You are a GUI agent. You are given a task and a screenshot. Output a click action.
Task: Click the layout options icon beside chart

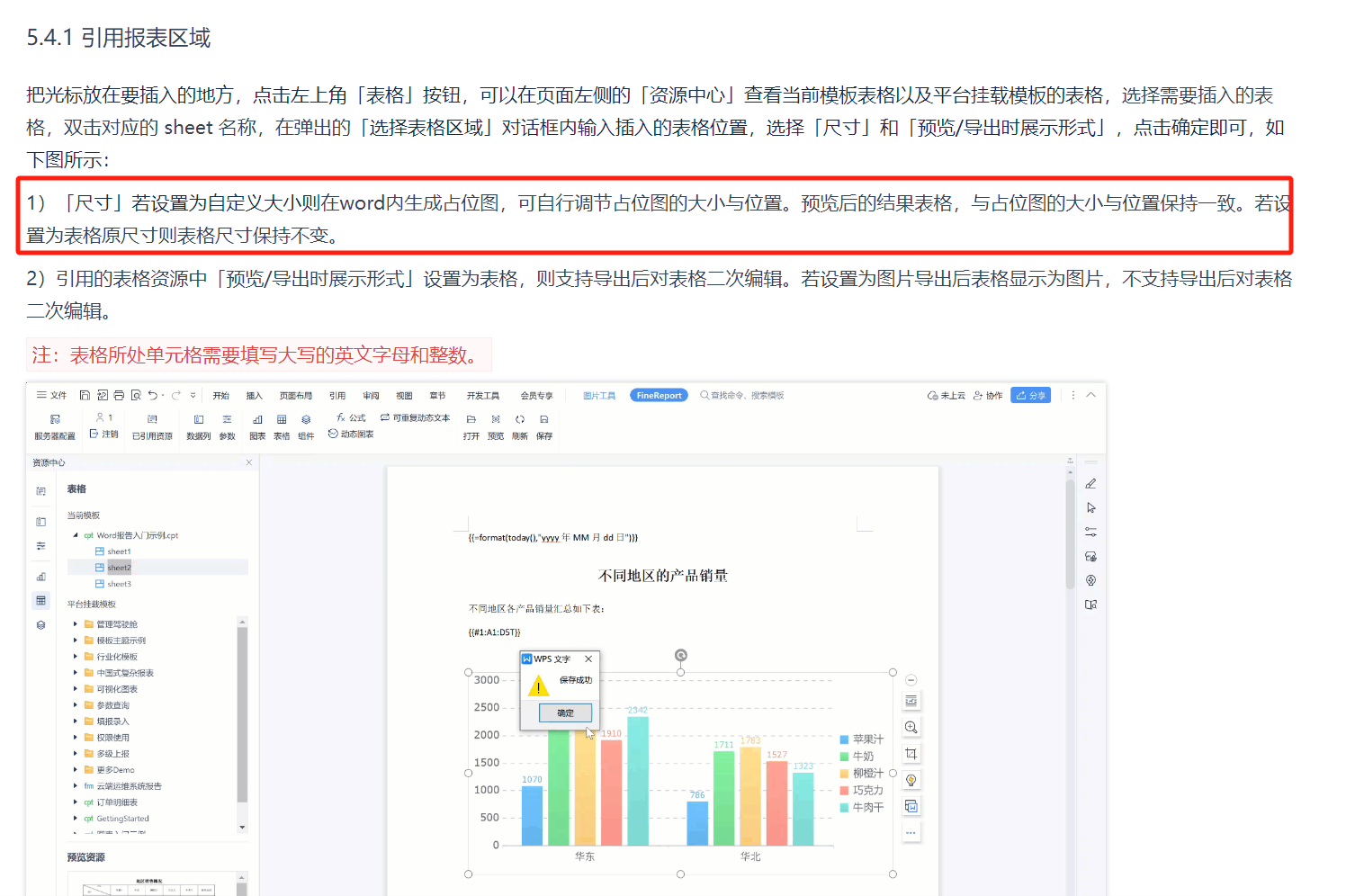(x=911, y=701)
